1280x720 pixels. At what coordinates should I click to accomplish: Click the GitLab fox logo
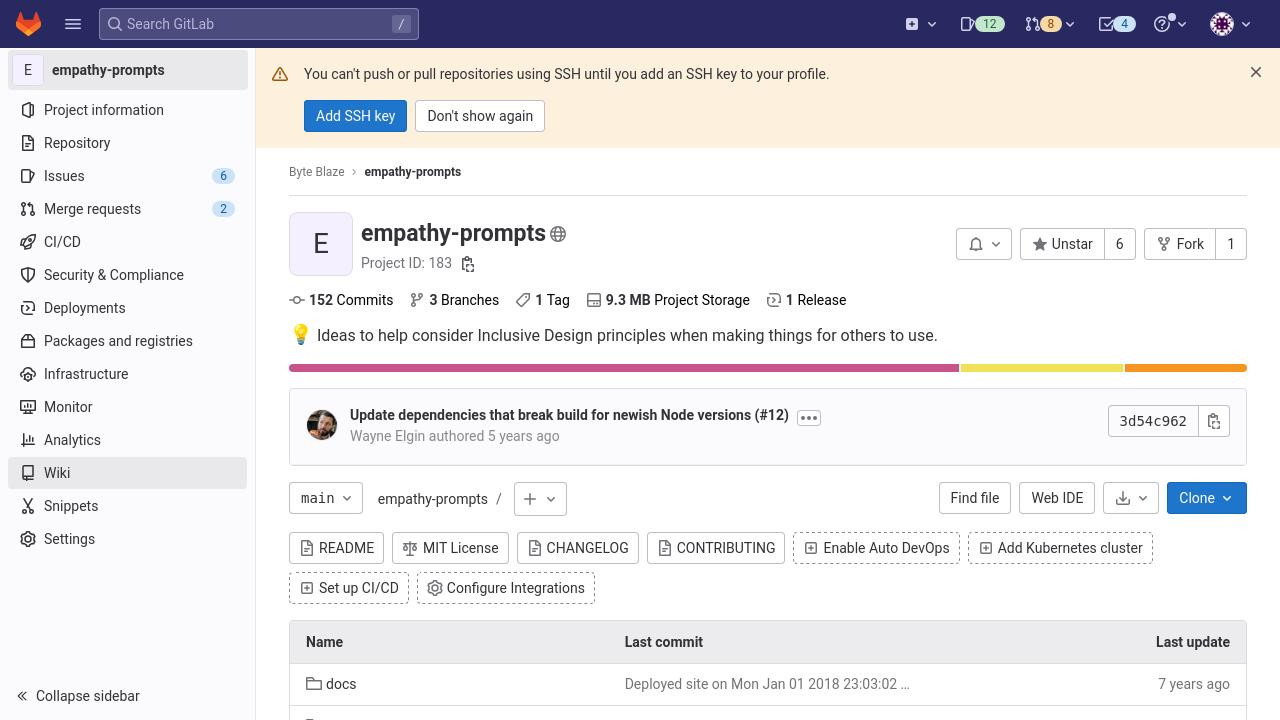coord(28,24)
